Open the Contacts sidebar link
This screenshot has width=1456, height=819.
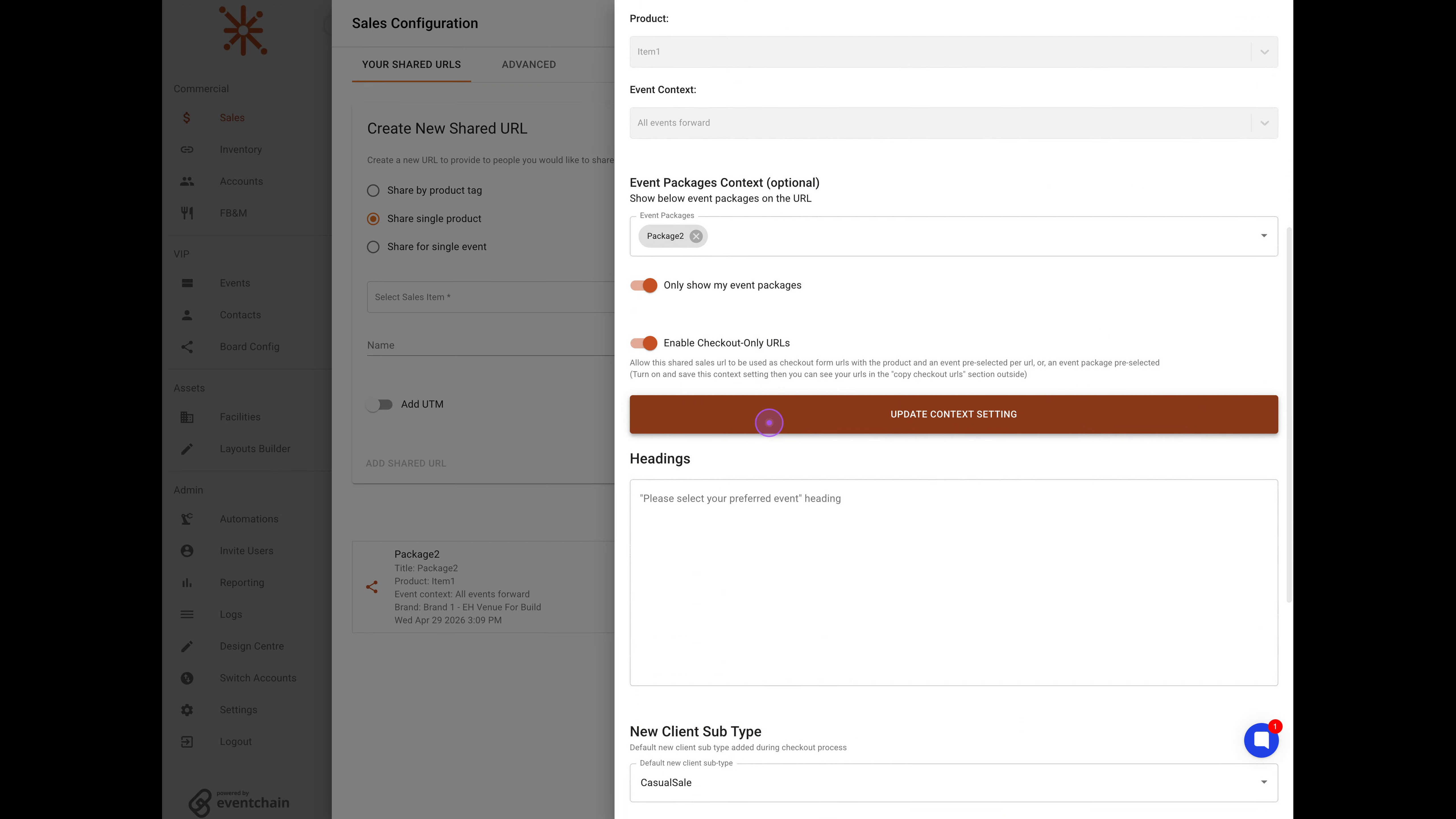pyautogui.click(x=240, y=315)
